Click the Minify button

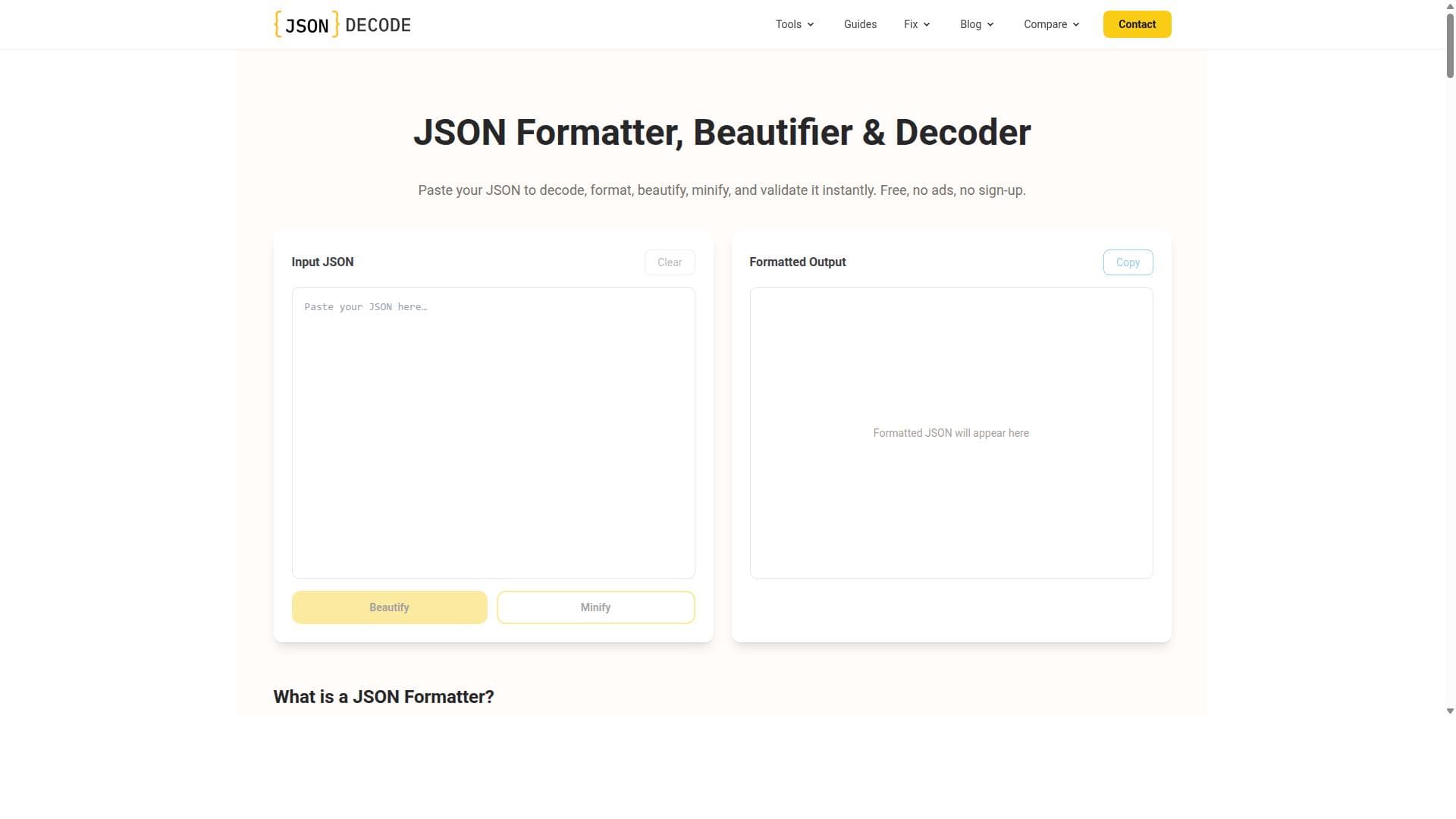click(x=595, y=607)
